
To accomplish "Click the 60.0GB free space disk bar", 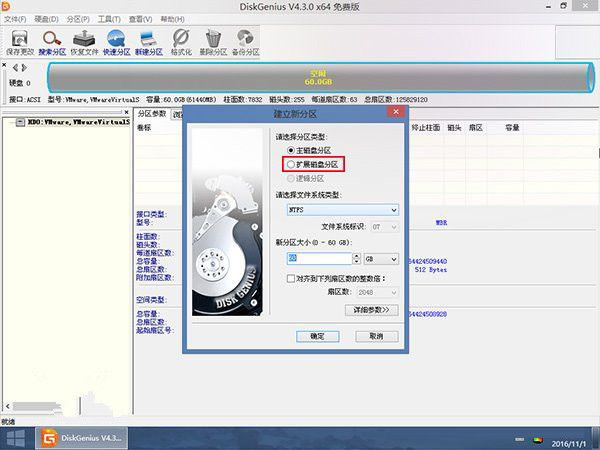I will pyautogui.click(x=321, y=78).
